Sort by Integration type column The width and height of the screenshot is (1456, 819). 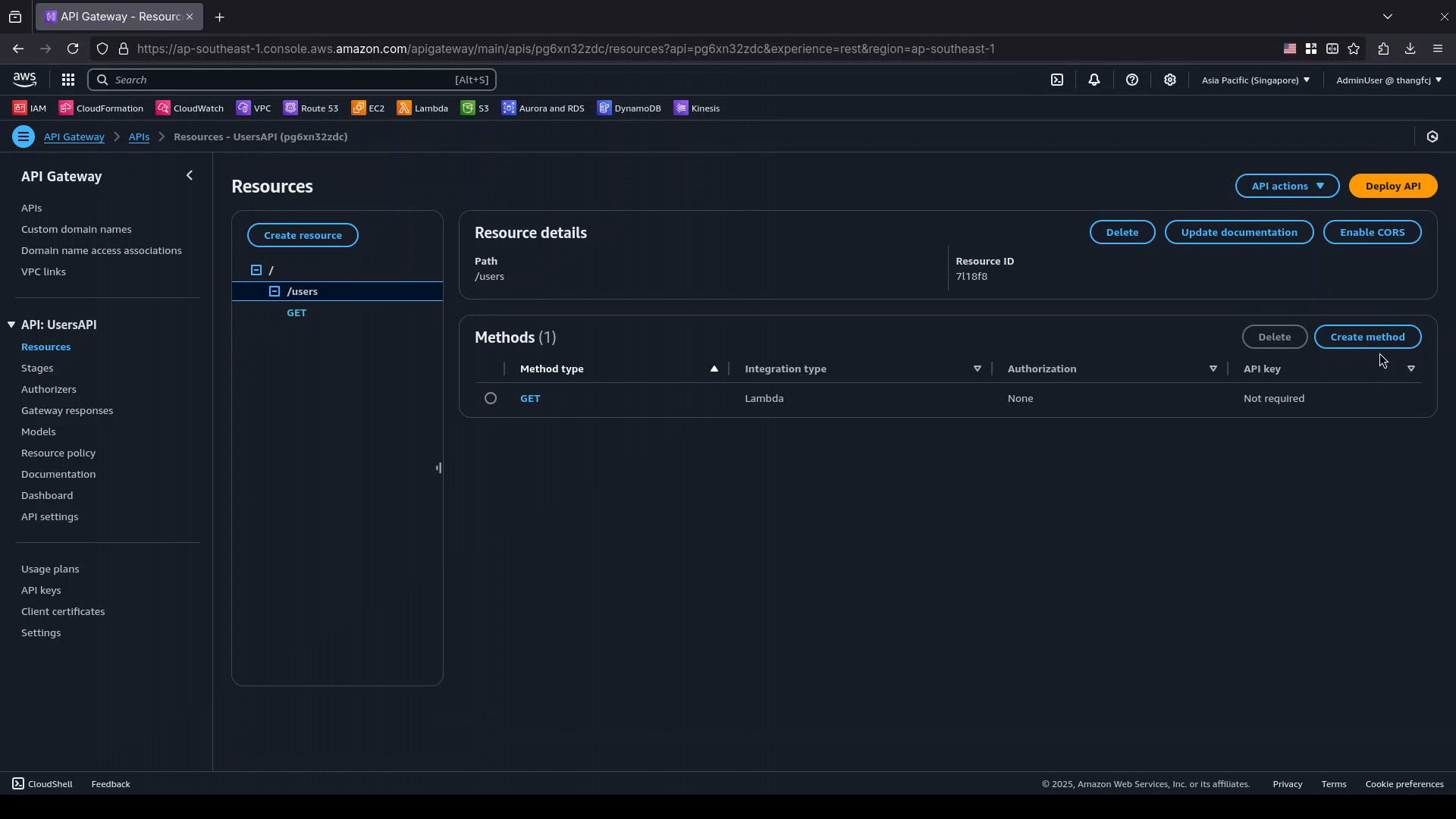tap(977, 369)
